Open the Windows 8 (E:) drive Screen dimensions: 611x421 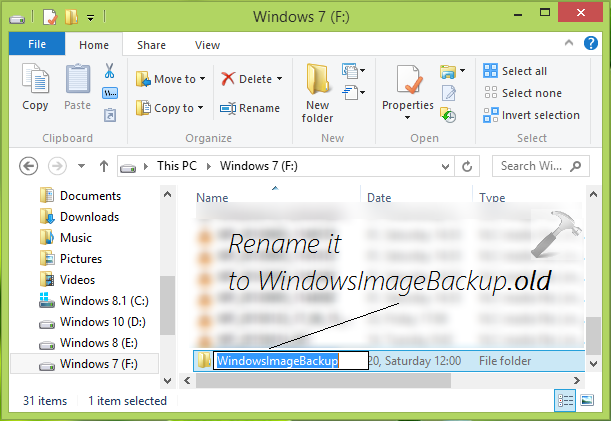click(x=88, y=343)
